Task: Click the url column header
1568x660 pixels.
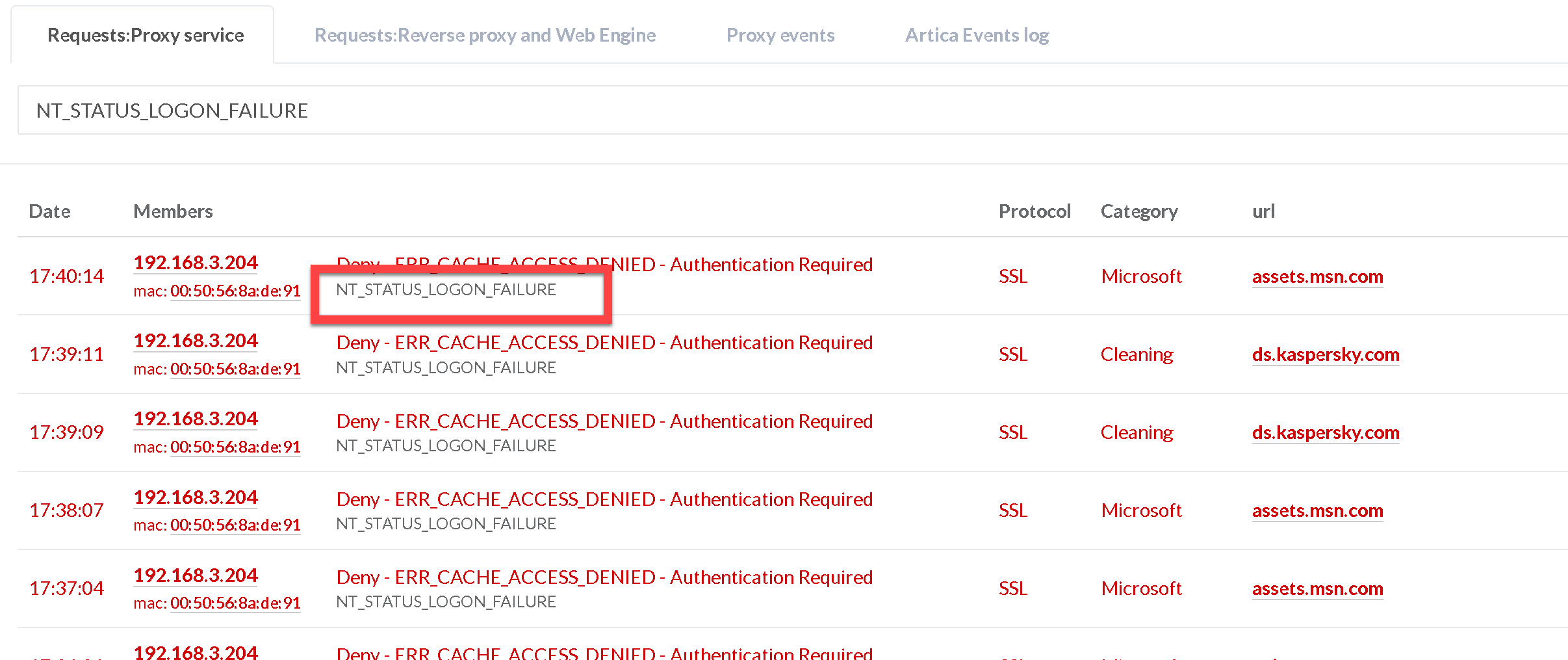Action: coord(1263,211)
